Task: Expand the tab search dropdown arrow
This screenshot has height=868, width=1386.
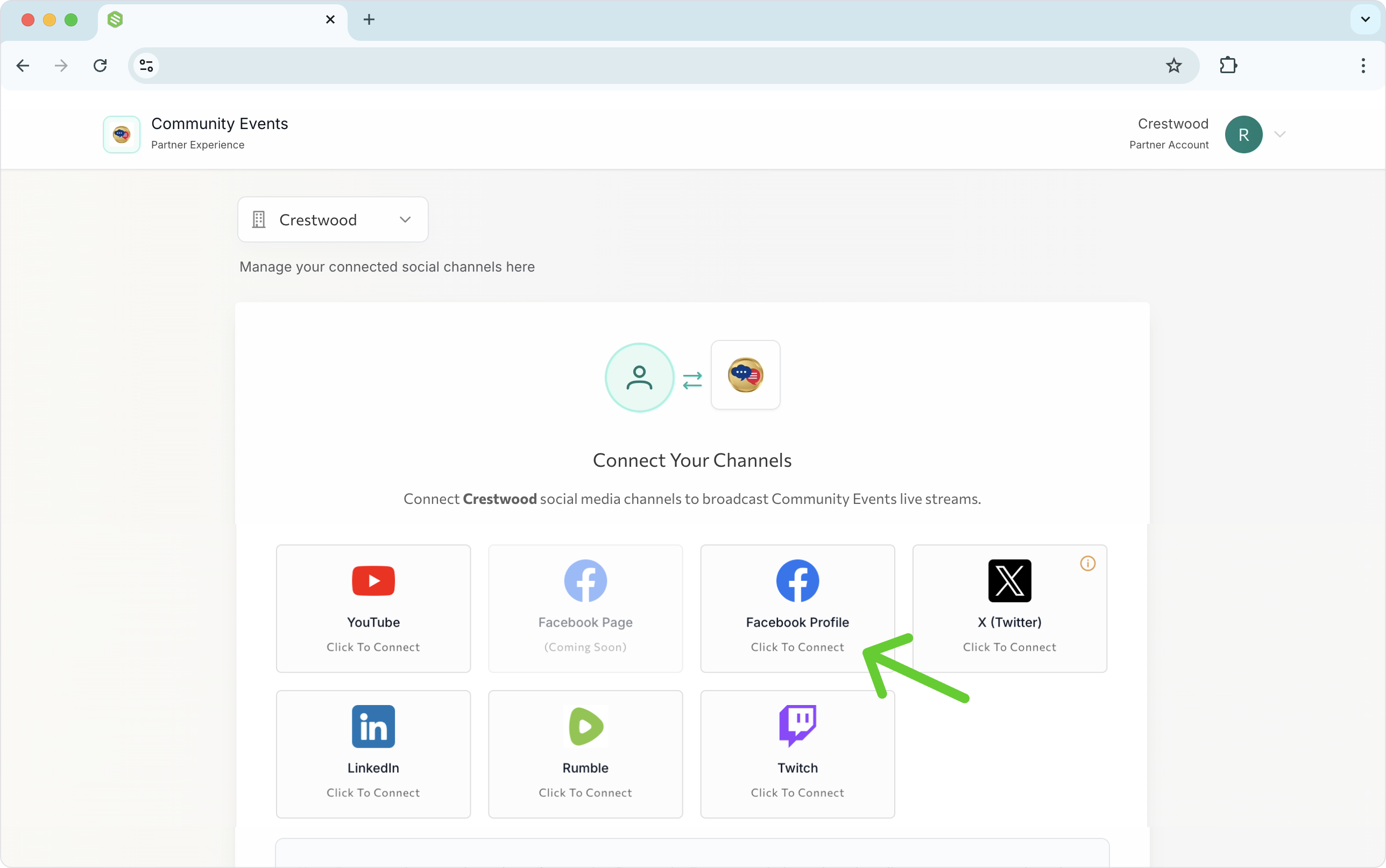Action: [x=1366, y=19]
